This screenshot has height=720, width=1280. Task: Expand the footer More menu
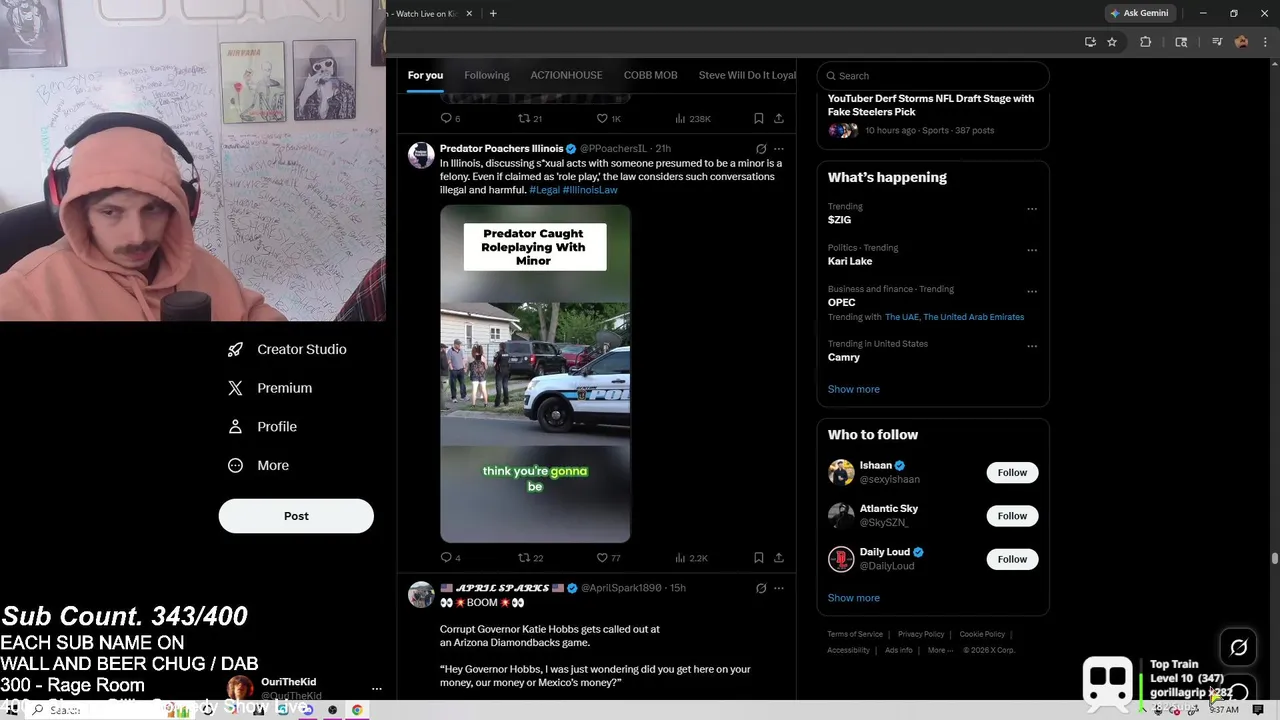click(939, 650)
